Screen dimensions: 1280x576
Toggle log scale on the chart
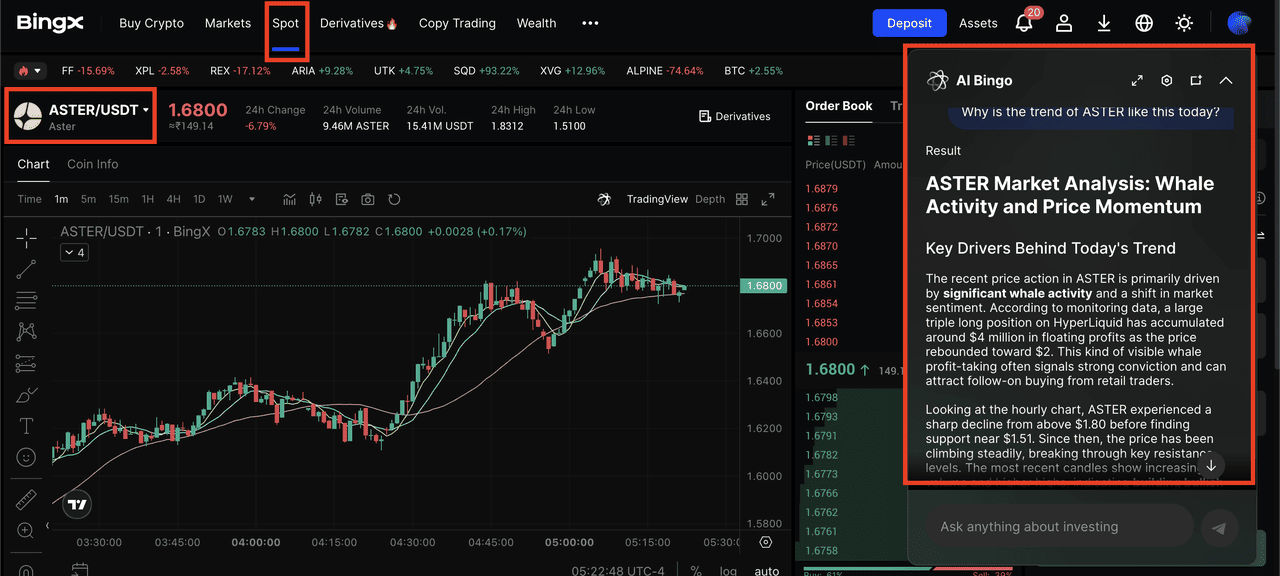(x=728, y=571)
